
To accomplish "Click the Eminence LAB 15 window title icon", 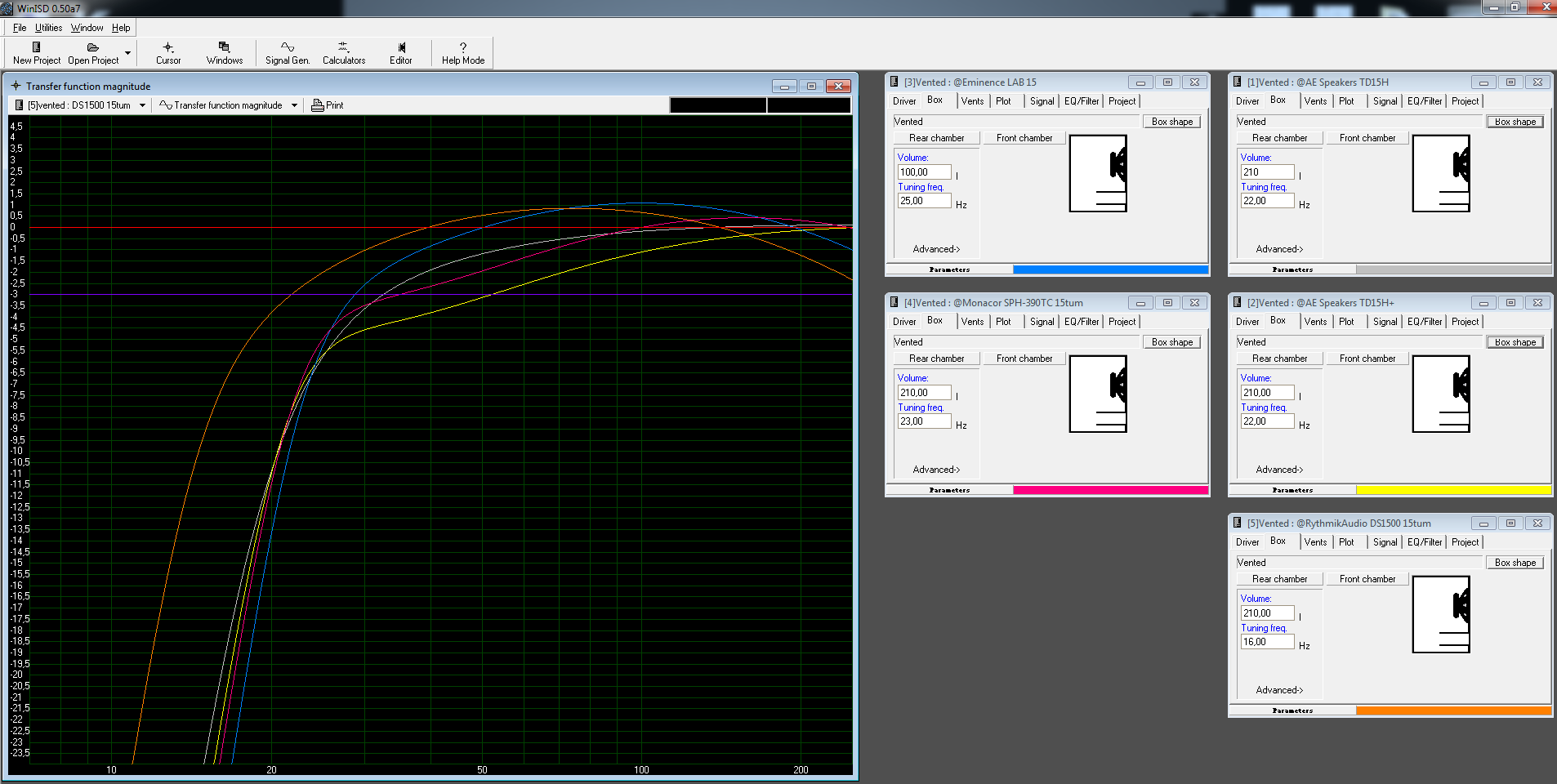I will tap(894, 82).
